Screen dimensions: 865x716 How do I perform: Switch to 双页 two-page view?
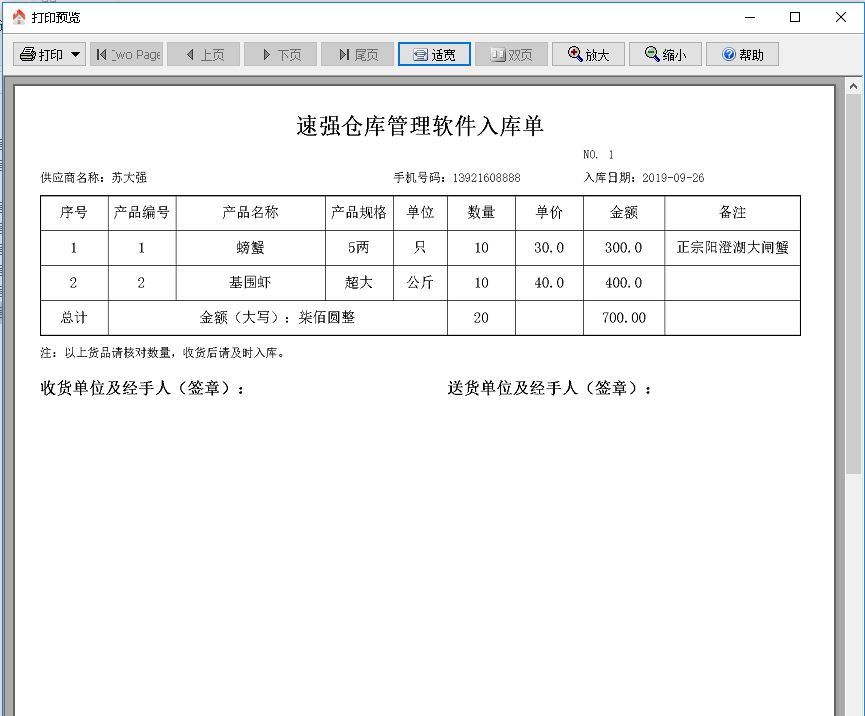click(x=511, y=54)
